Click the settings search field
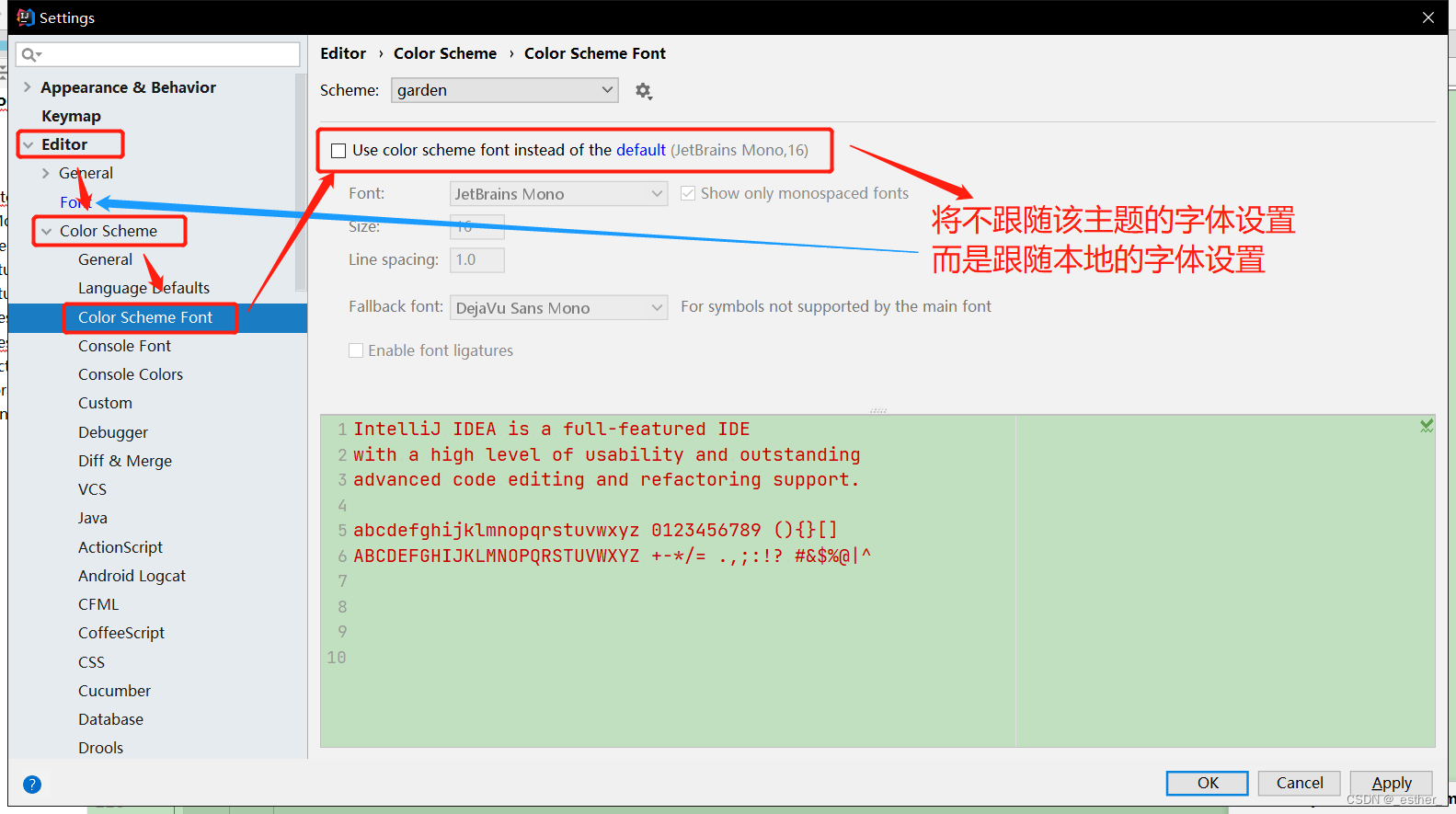1456x814 pixels. pyautogui.click(x=158, y=54)
